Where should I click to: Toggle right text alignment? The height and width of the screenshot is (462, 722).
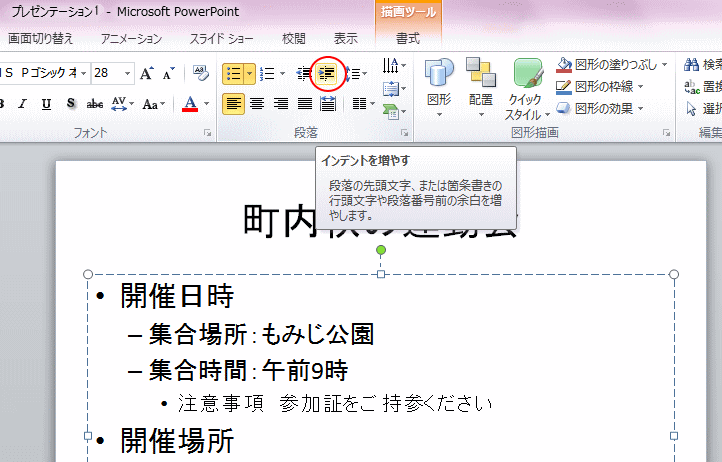tap(280, 104)
